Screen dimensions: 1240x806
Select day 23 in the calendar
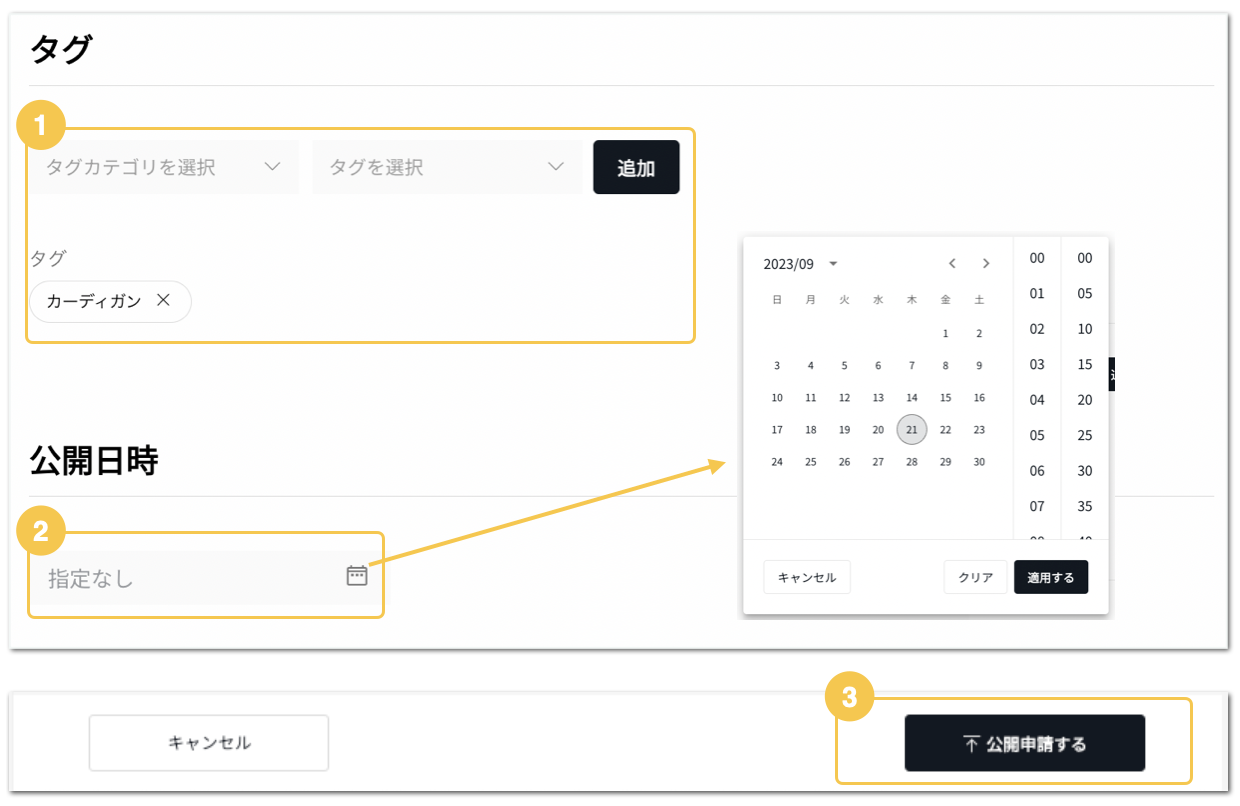(979, 430)
